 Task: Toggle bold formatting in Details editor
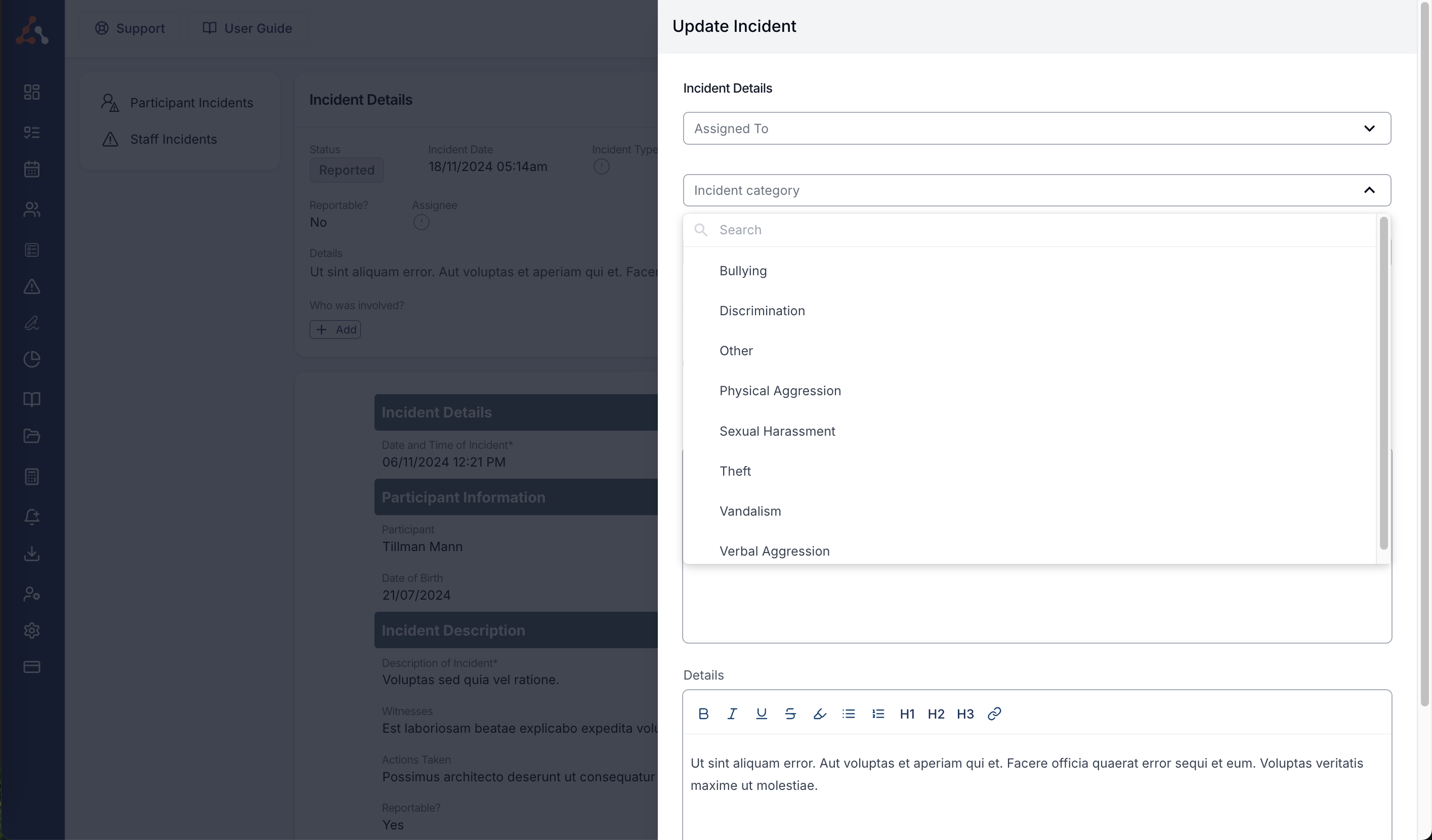pos(703,714)
